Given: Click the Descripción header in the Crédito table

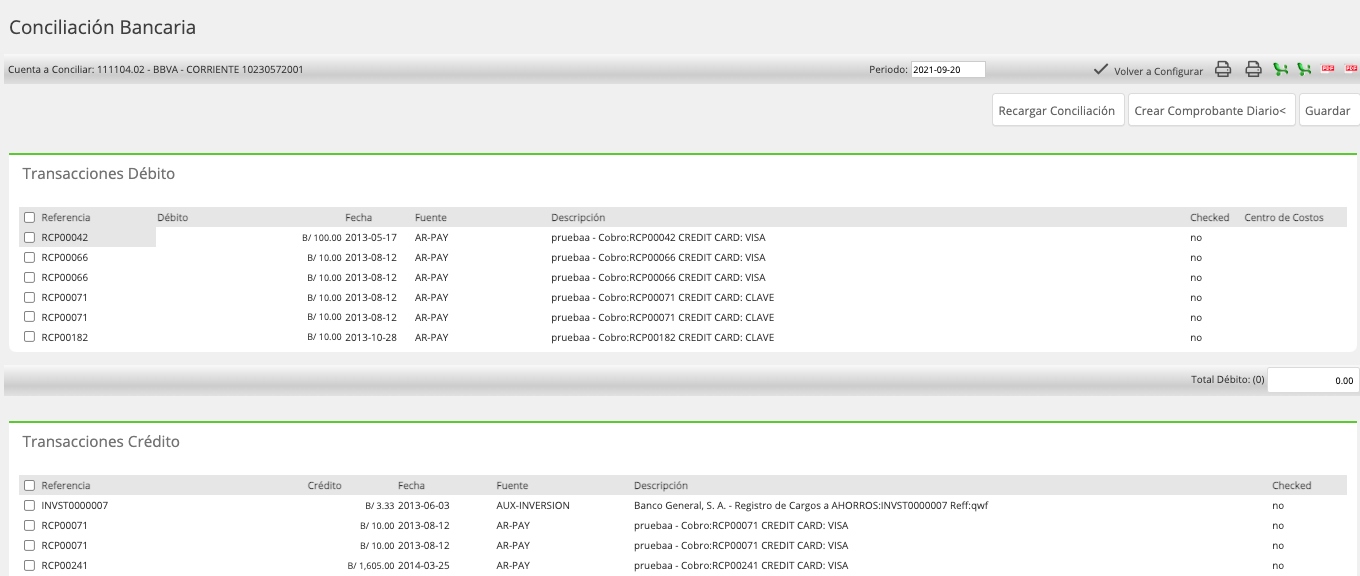Looking at the screenshot, I should click(661, 486).
